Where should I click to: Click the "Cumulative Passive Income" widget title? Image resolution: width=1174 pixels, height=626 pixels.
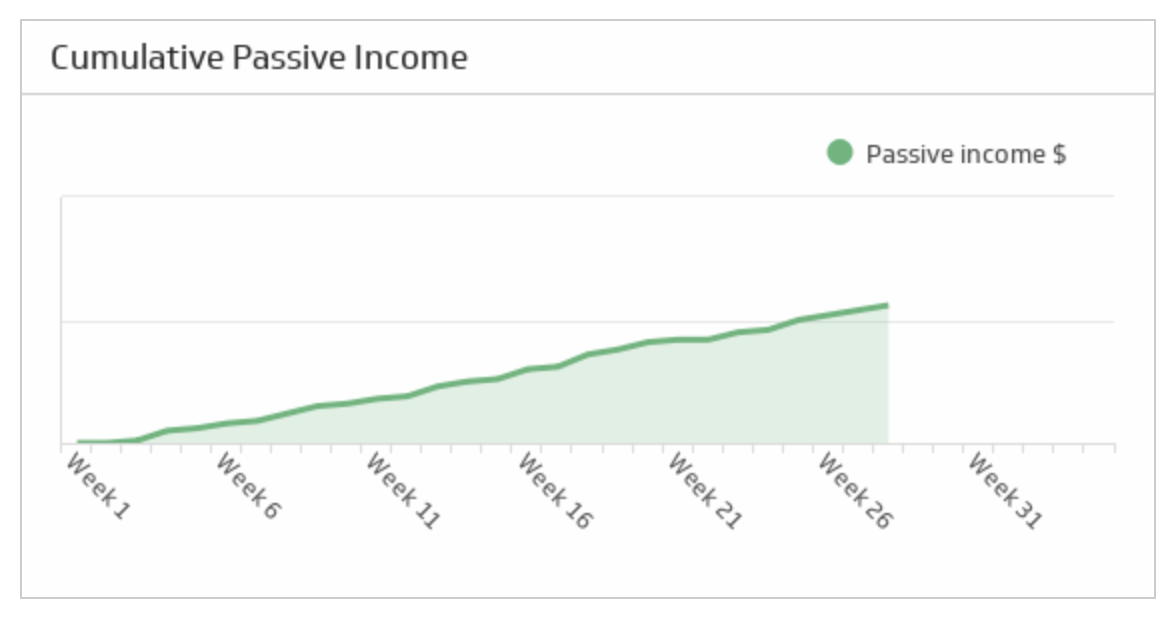[x=258, y=58]
